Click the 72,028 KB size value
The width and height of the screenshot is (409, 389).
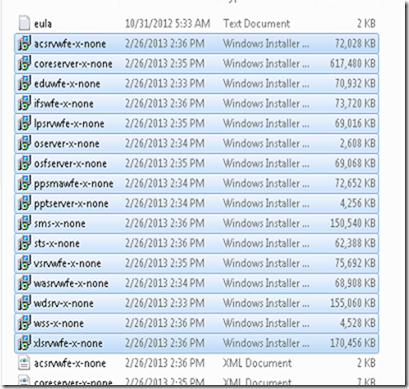(355, 43)
